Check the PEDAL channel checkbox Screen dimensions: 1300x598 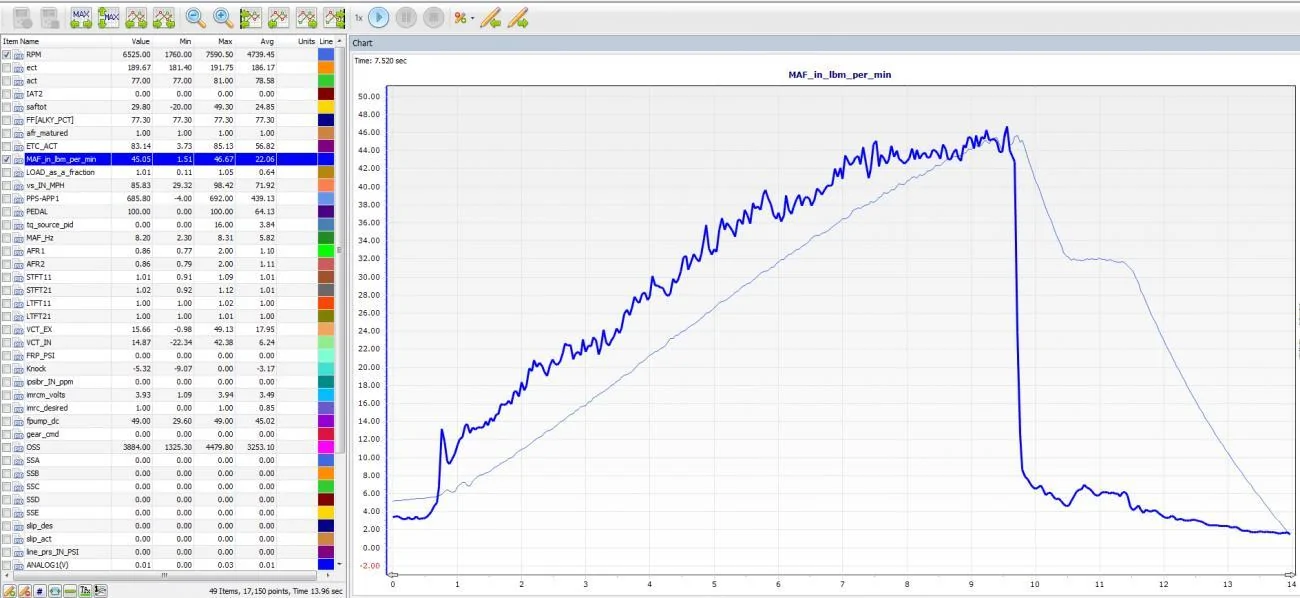7,211
